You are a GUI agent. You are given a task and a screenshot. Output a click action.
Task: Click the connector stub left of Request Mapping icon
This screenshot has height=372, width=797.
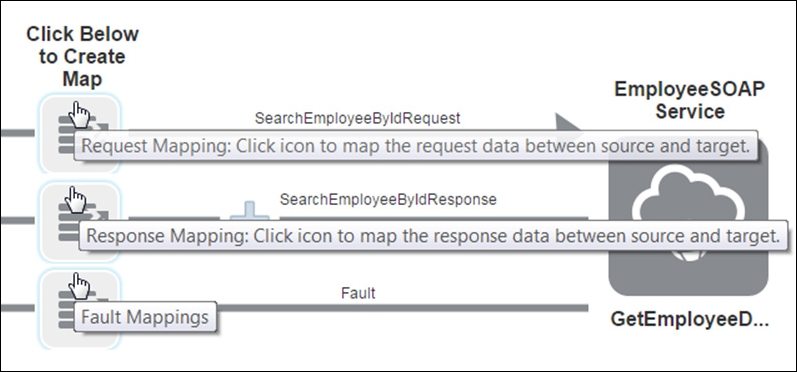click(17, 133)
